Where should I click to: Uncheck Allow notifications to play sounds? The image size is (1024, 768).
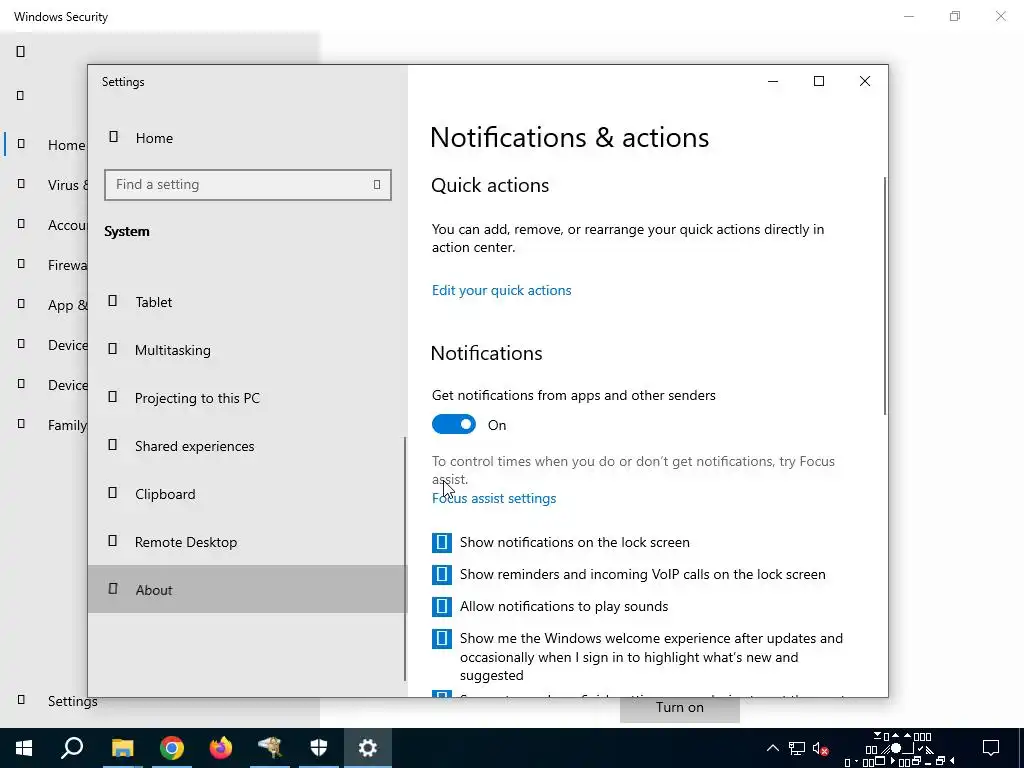441,606
